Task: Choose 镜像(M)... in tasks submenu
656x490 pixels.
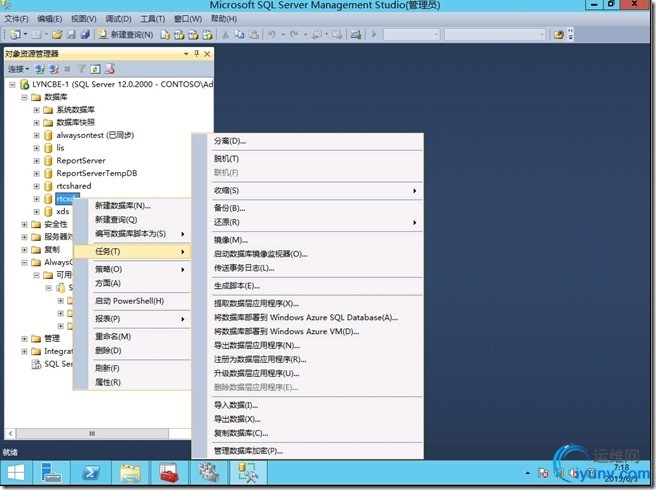Action: [307, 240]
